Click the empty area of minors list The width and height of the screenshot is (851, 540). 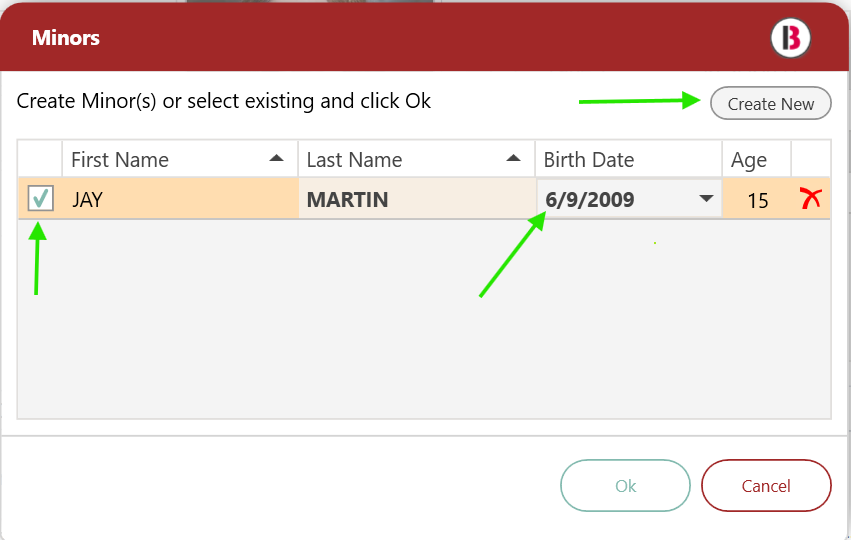[x=424, y=319]
